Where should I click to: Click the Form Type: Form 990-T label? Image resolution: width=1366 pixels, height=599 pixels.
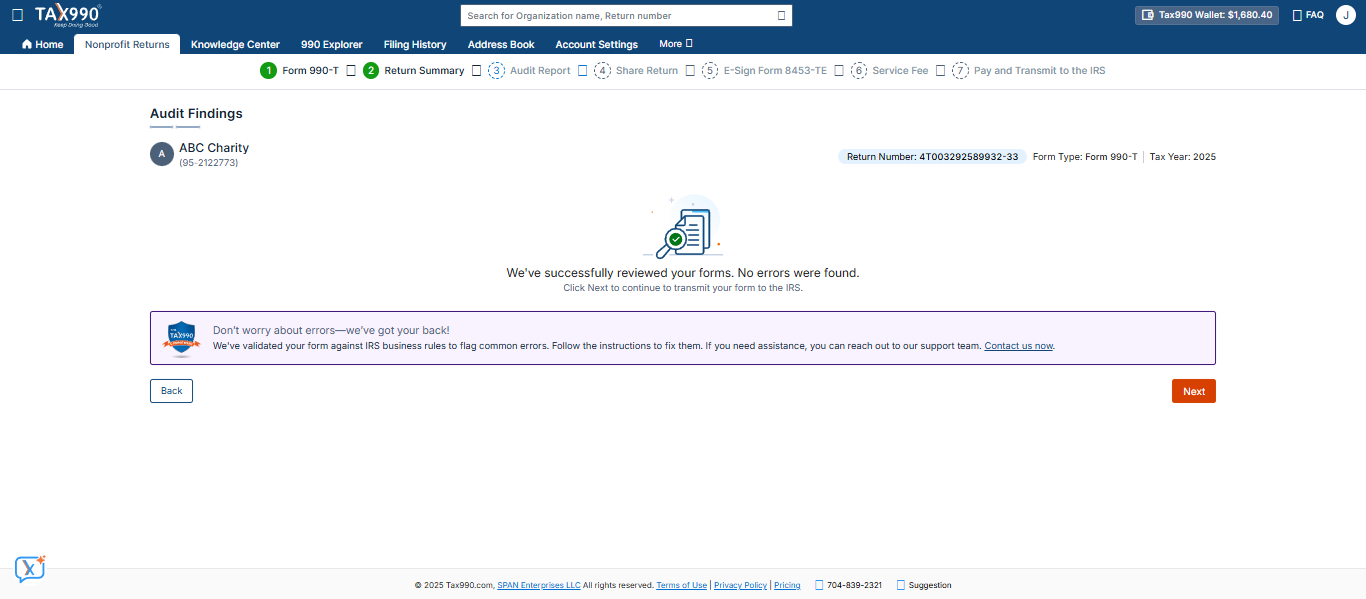click(x=1085, y=157)
